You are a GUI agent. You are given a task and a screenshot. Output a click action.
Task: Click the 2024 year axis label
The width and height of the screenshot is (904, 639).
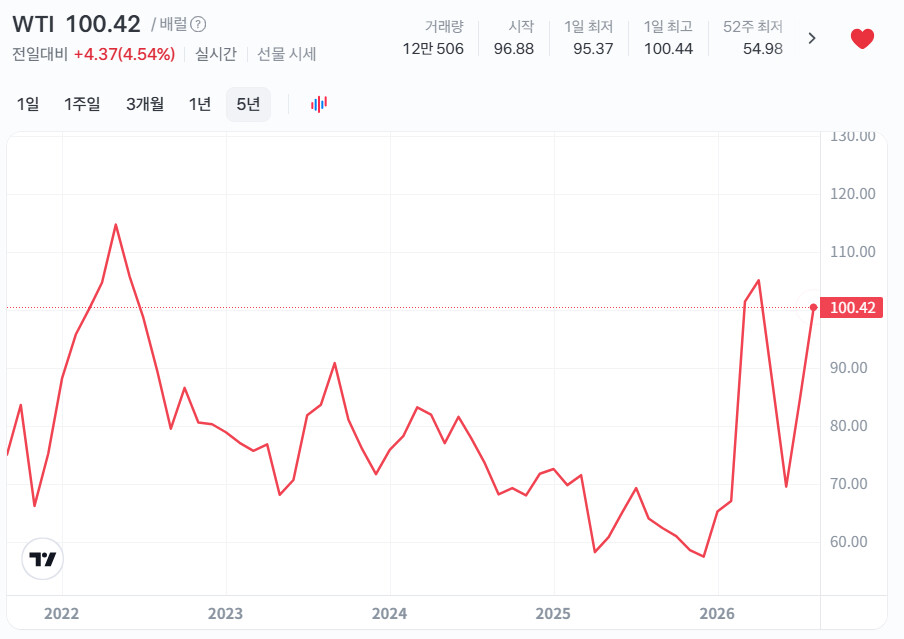[389, 613]
